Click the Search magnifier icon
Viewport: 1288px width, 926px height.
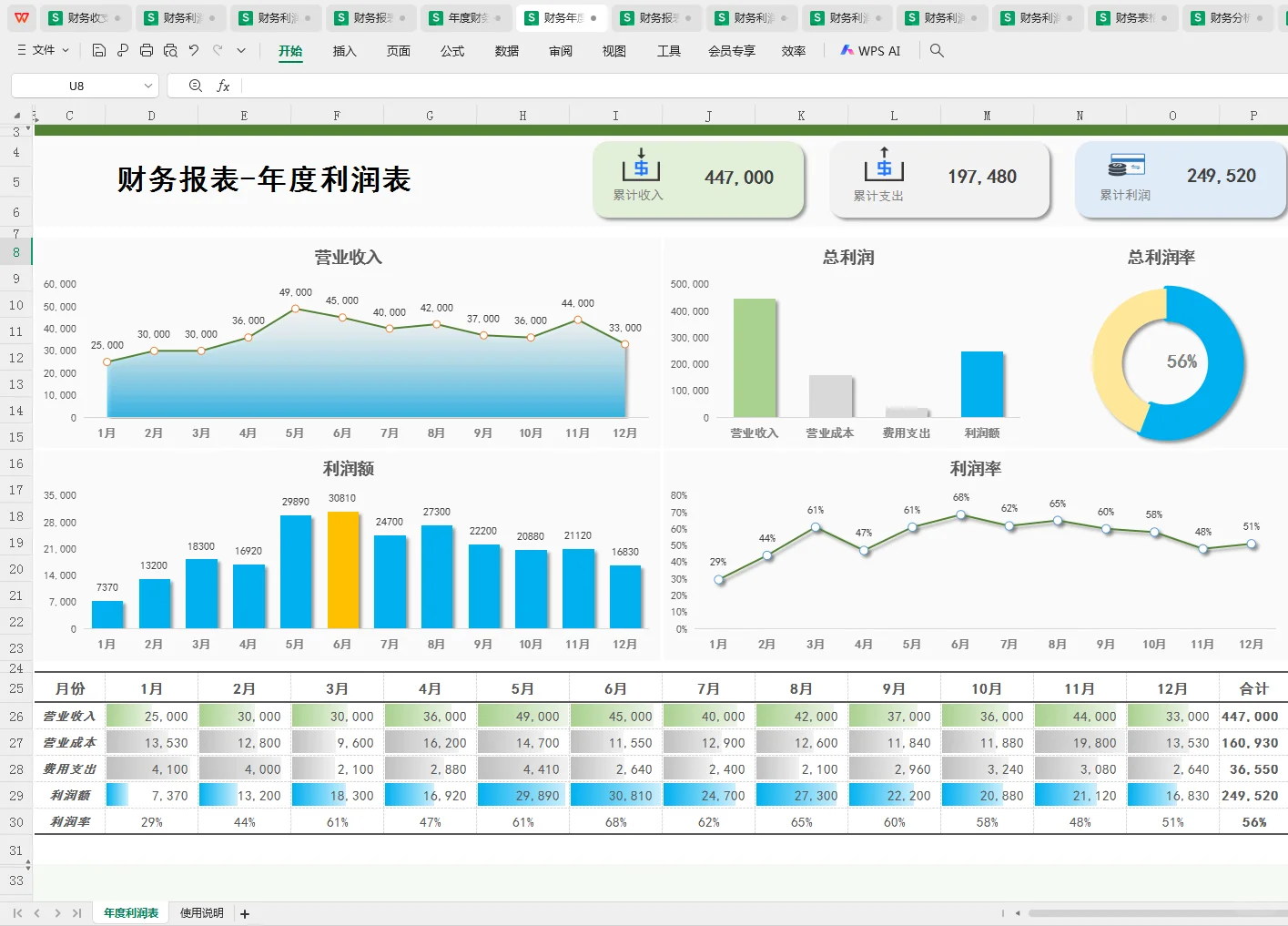(937, 51)
